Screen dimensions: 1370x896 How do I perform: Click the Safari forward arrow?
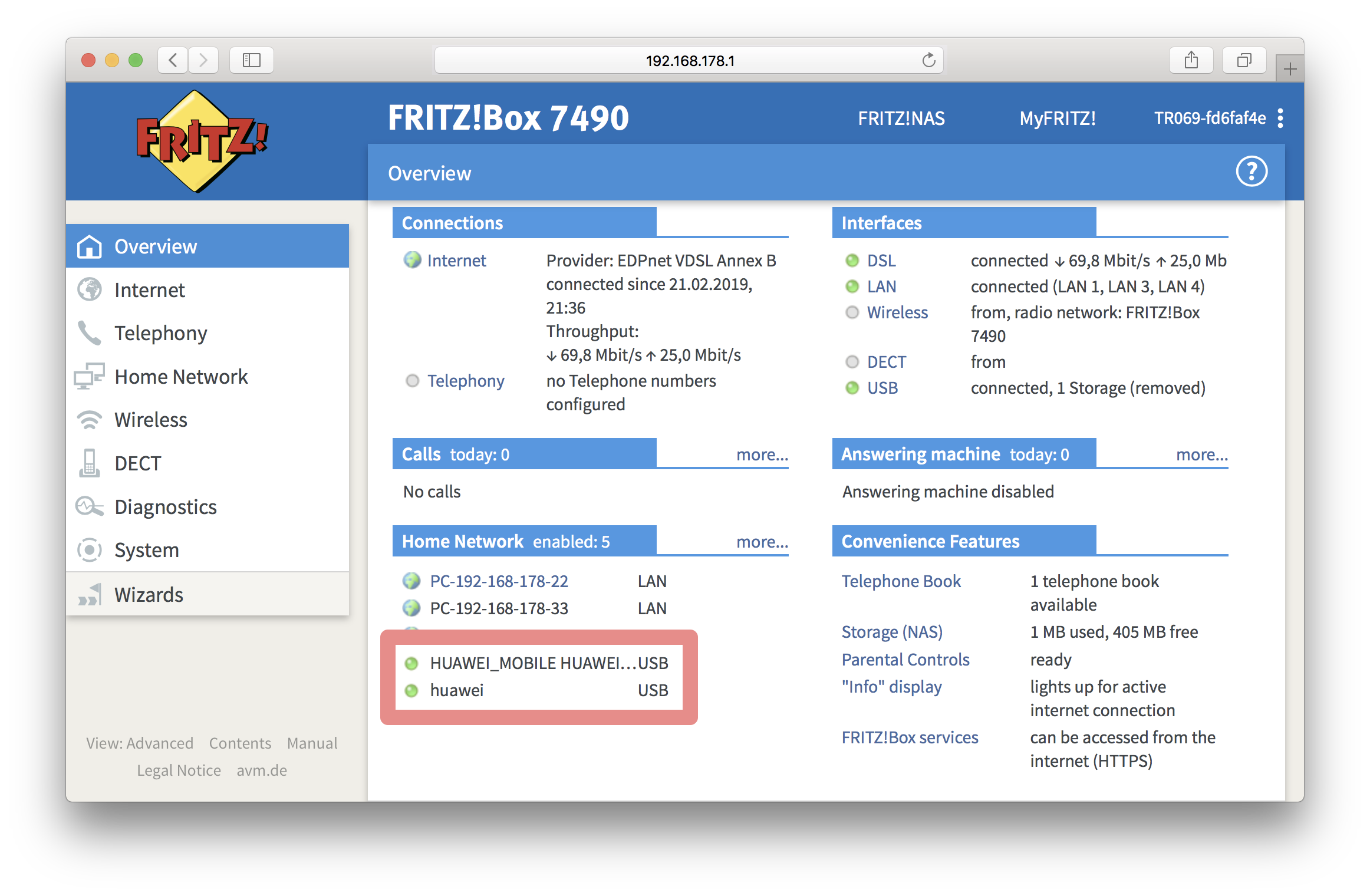pos(203,60)
